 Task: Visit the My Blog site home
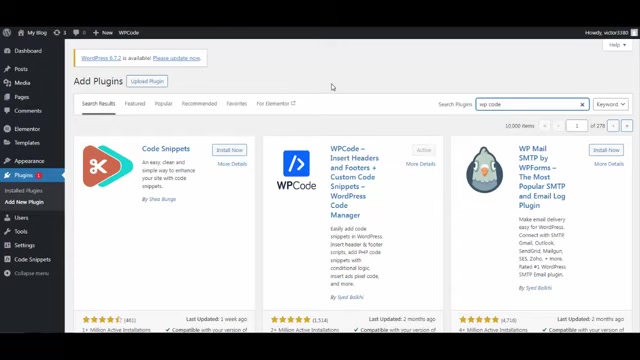tap(32, 33)
